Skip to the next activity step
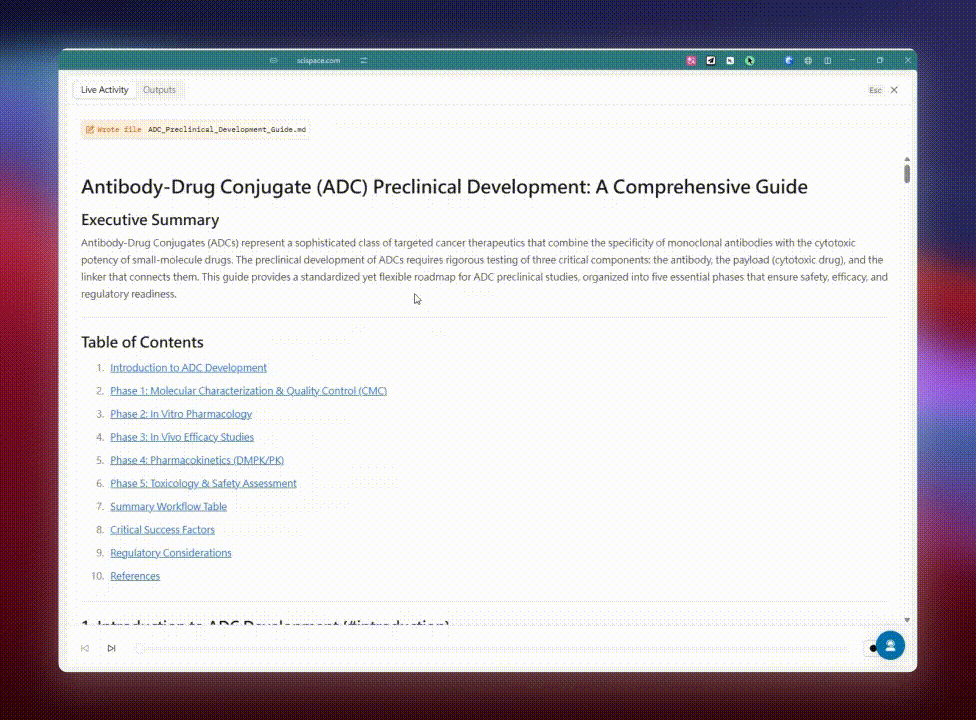This screenshot has height=720, width=976. click(111, 648)
